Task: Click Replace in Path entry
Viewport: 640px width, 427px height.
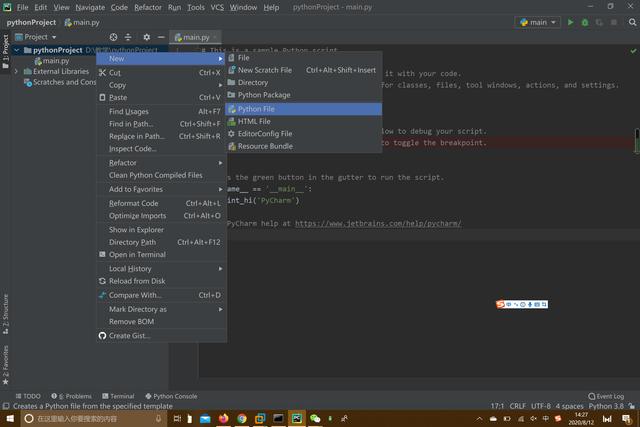Action: pyautogui.click(x=161, y=136)
